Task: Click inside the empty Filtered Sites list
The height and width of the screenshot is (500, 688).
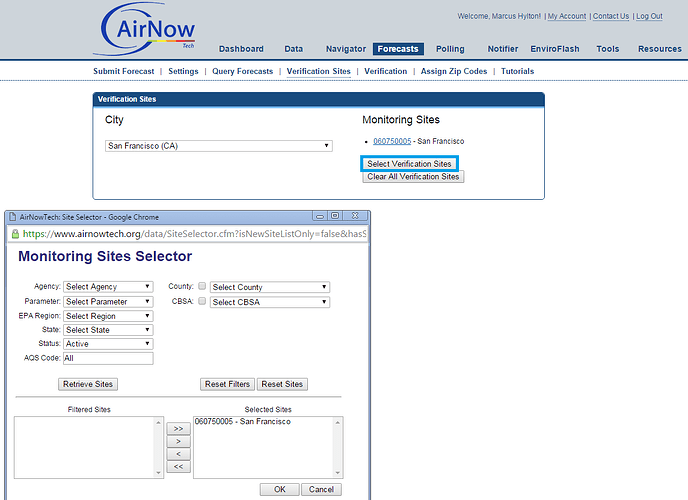Action: [x=85, y=447]
